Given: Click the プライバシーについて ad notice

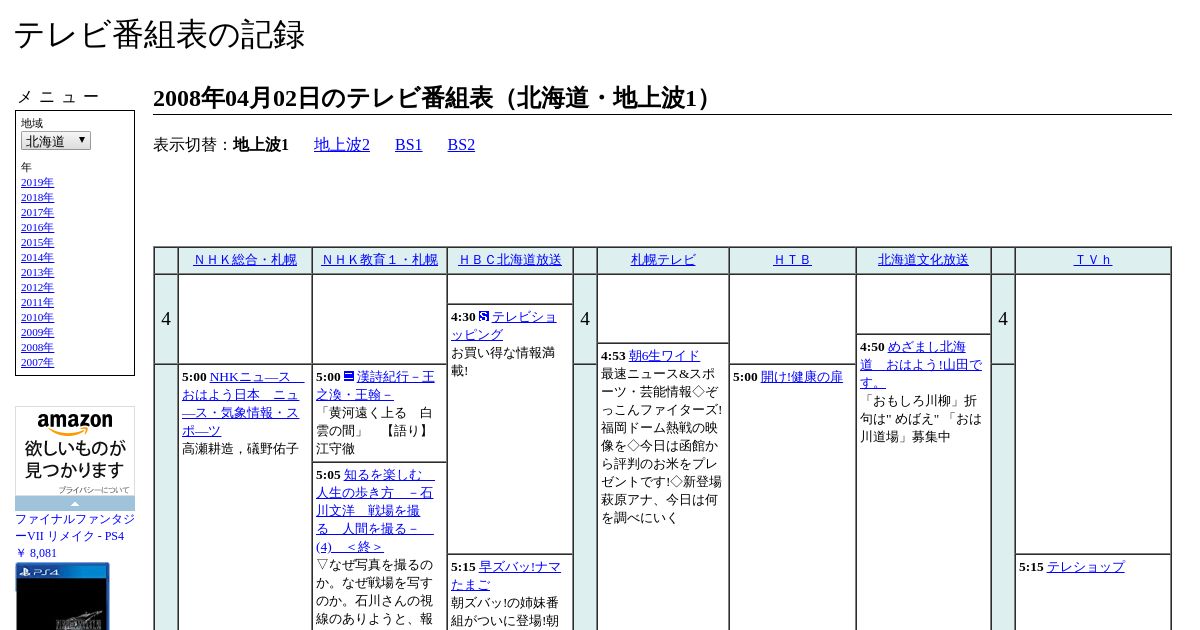Looking at the screenshot, I should [93, 490].
